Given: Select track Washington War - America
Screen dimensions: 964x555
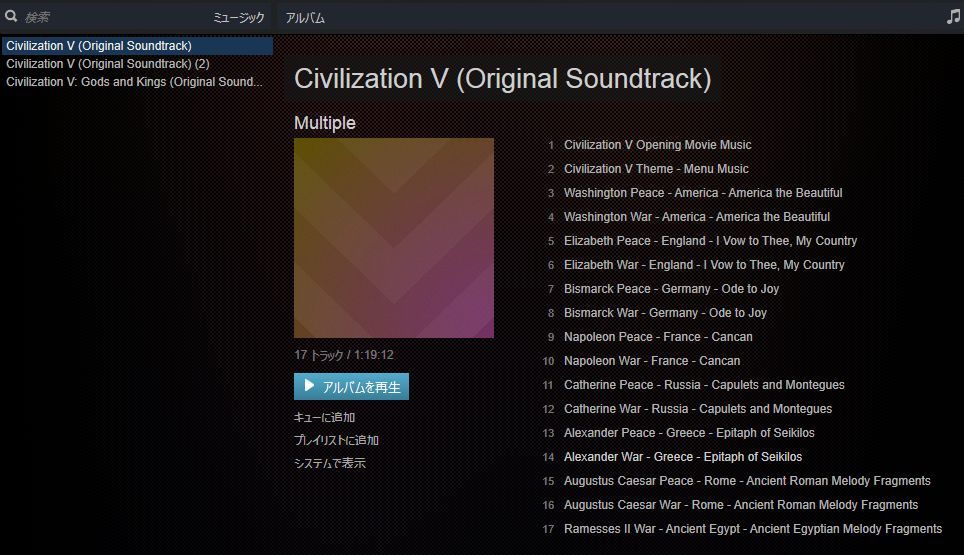Looking at the screenshot, I should (x=697, y=217).
